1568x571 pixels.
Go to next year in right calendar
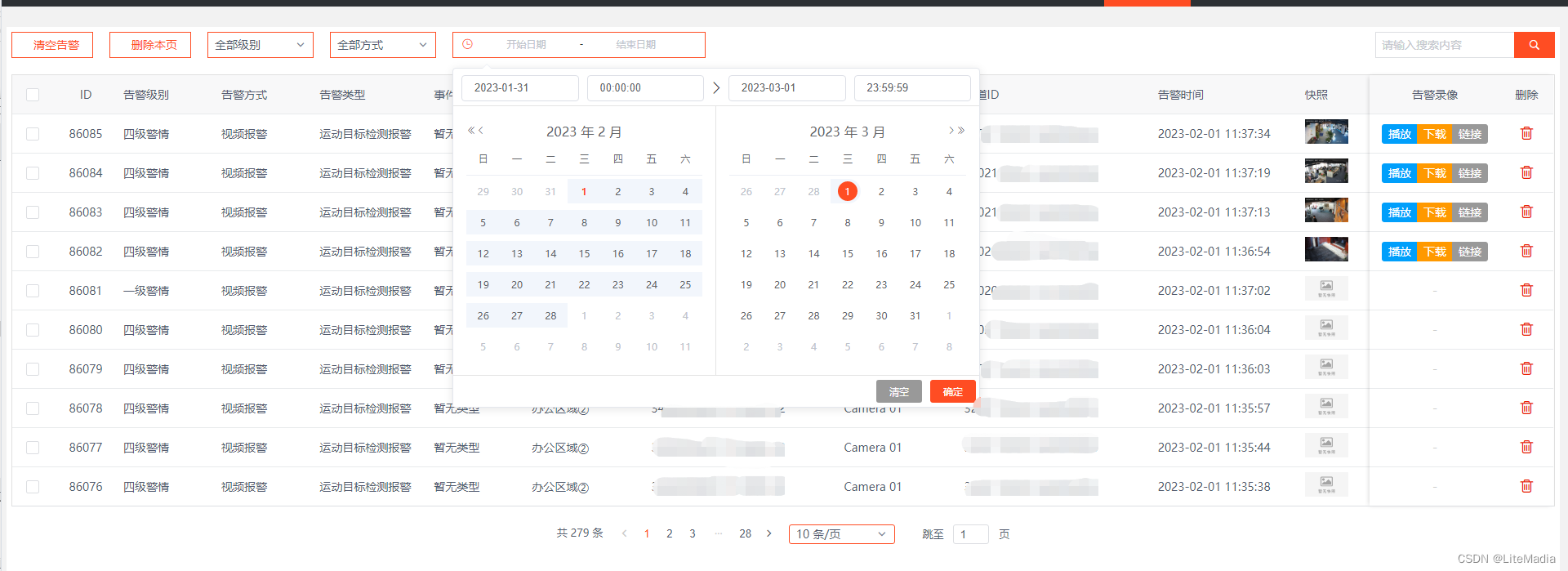(x=961, y=131)
